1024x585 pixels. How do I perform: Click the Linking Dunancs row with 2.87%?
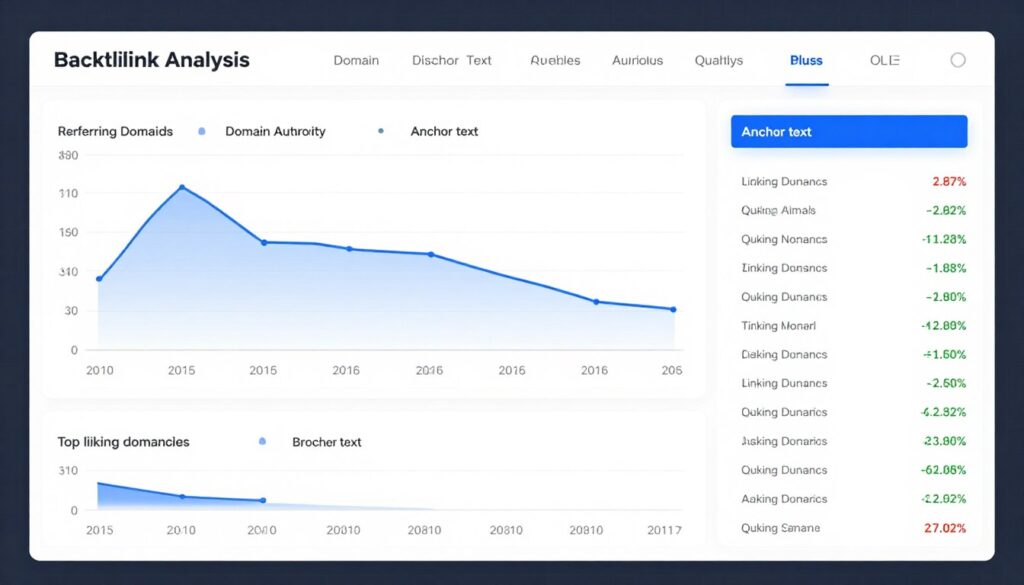(x=853, y=182)
